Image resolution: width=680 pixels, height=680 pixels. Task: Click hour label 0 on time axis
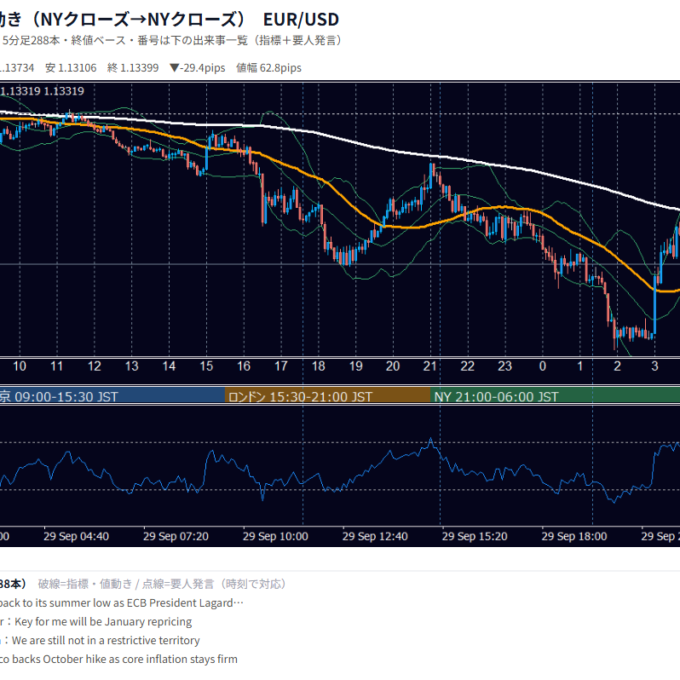(543, 366)
